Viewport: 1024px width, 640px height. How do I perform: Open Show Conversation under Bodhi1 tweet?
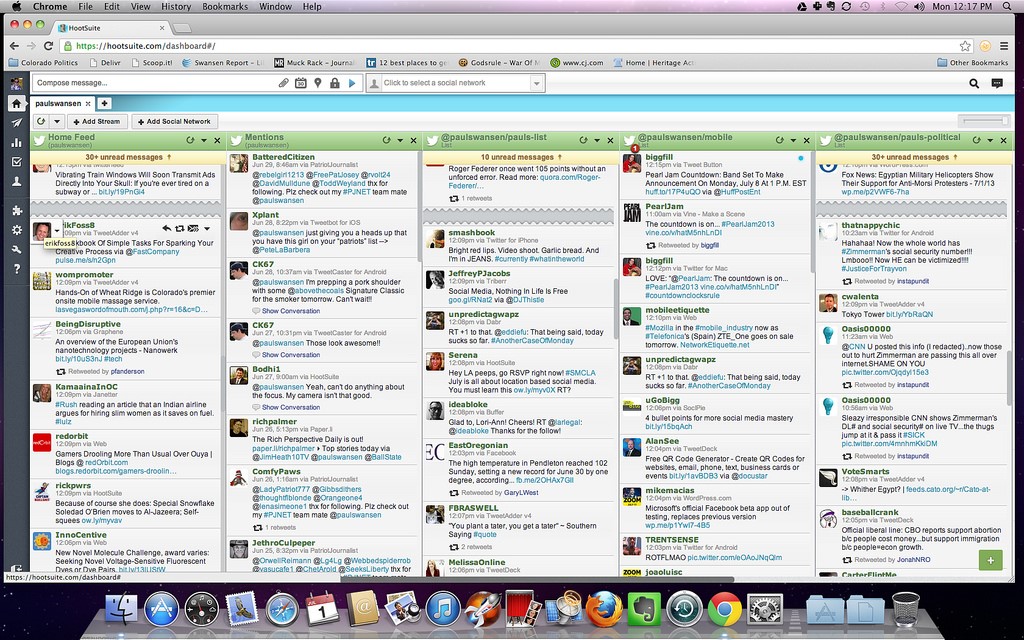[x=291, y=408]
